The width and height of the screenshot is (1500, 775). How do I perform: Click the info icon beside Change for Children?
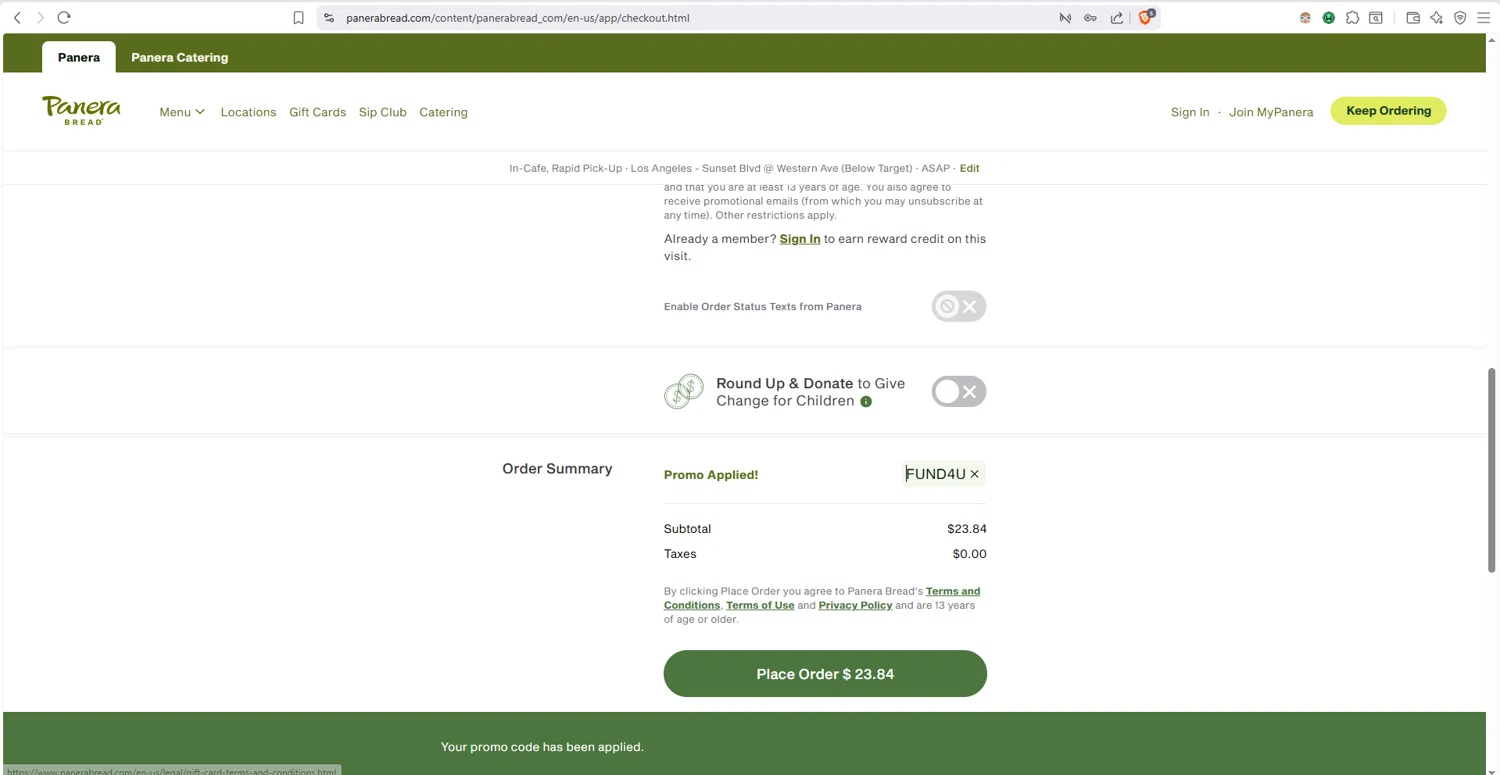point(866,402)
